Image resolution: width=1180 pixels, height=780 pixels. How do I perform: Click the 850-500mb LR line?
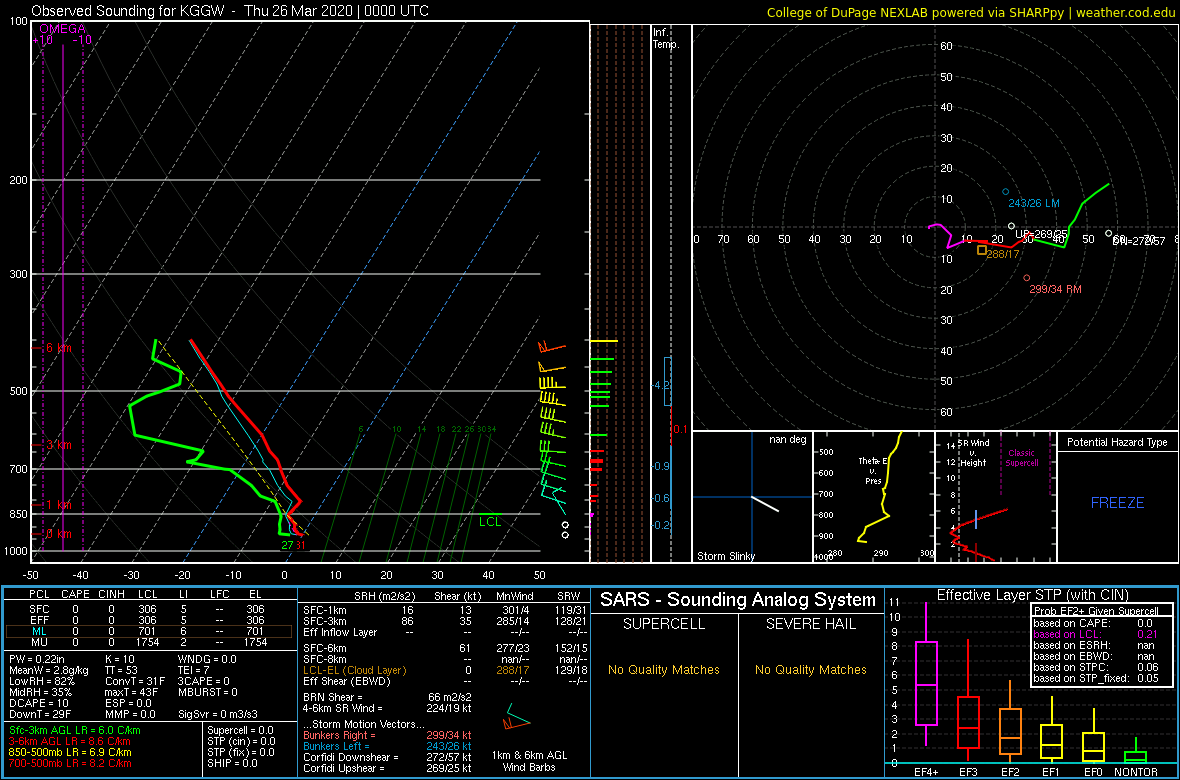71,752
